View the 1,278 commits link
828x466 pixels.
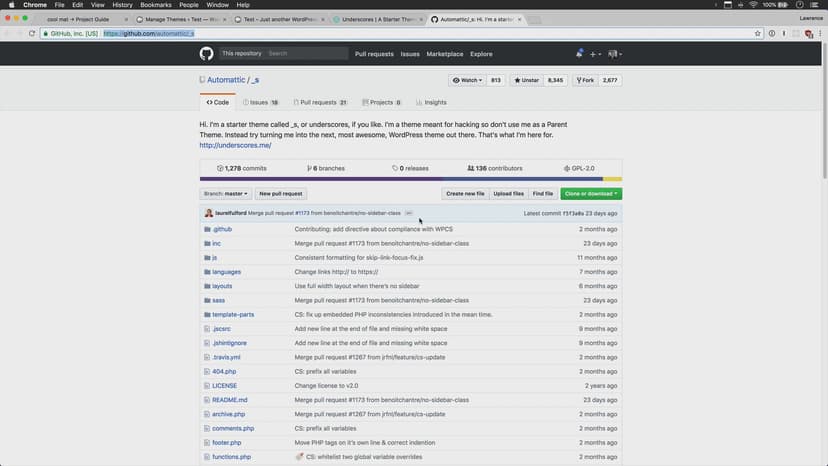[x=241, y=169]
